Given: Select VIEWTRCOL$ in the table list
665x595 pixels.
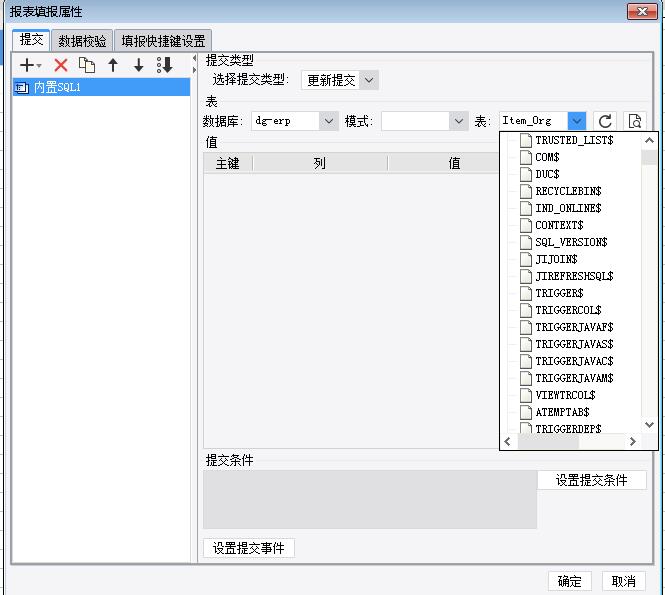Looking at the screenshot, I should (565, 395).
